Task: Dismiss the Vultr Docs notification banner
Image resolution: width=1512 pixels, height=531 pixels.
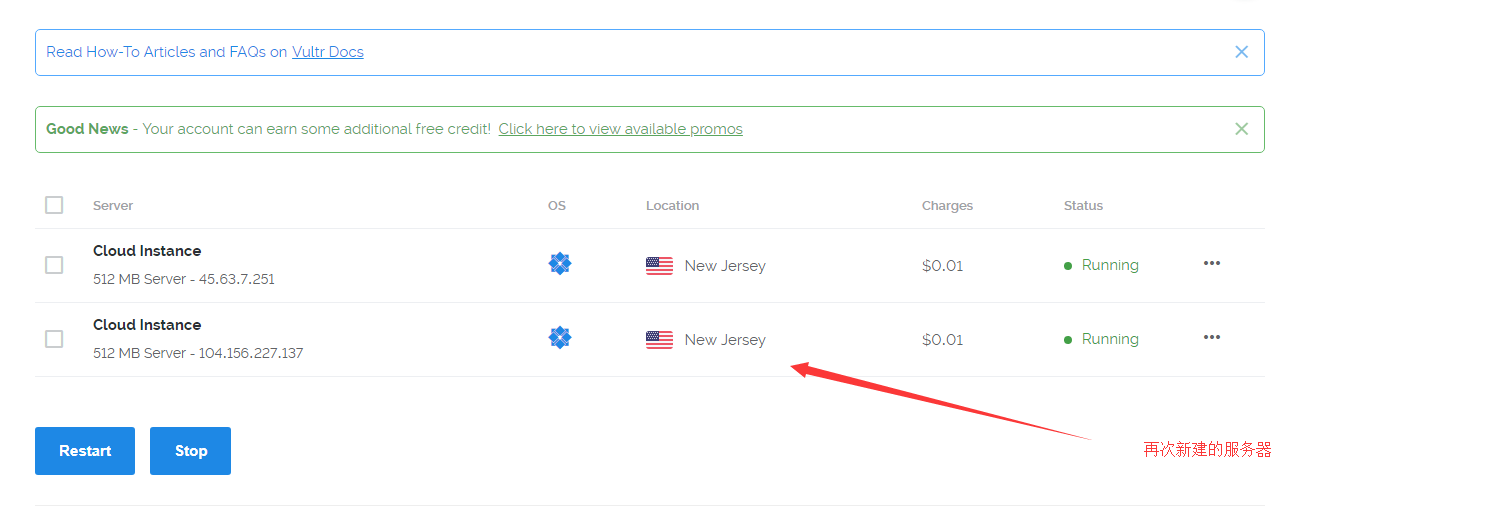Action: [1241, 52]
